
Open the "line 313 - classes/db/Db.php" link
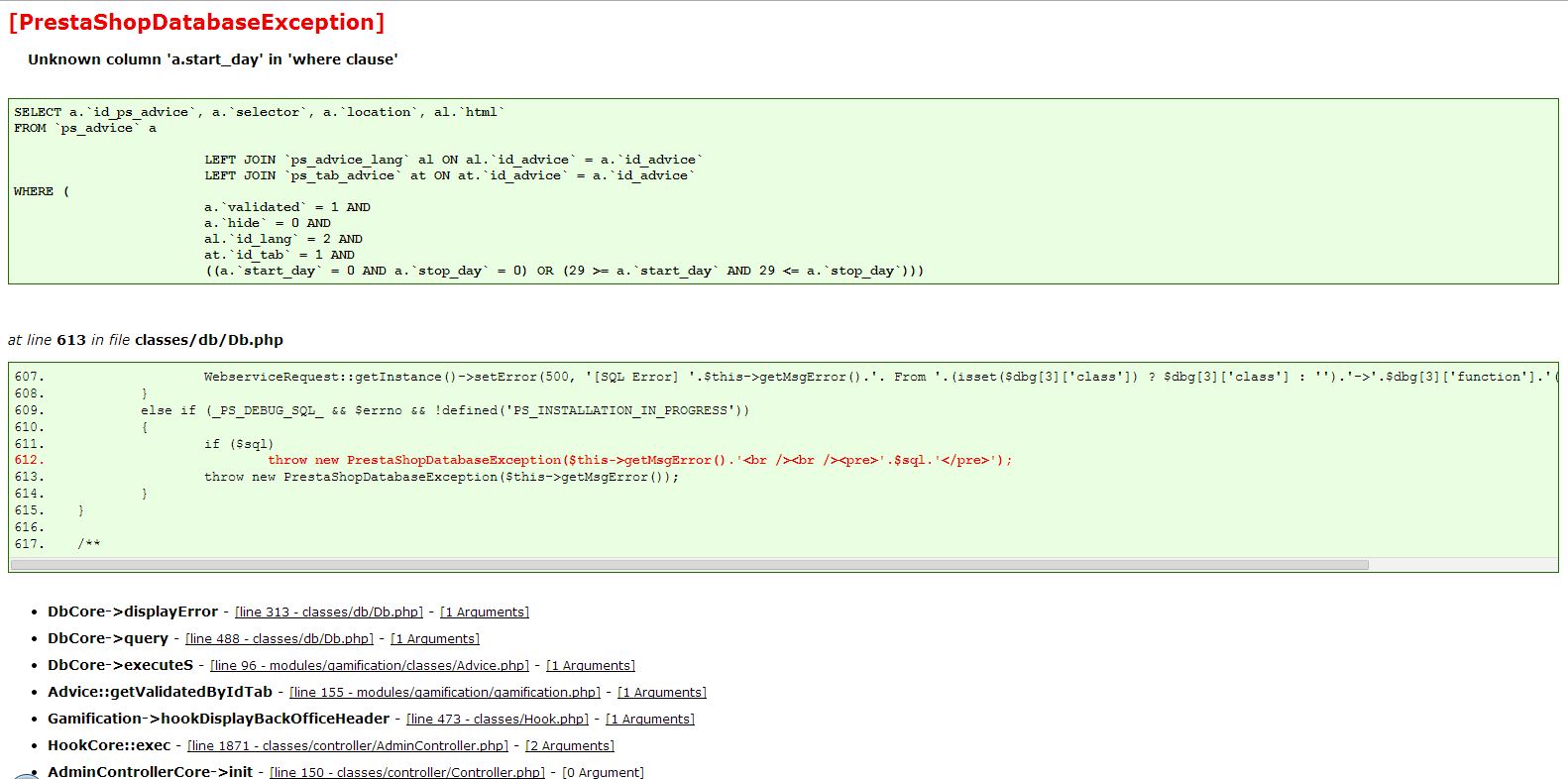coord(329,612)
